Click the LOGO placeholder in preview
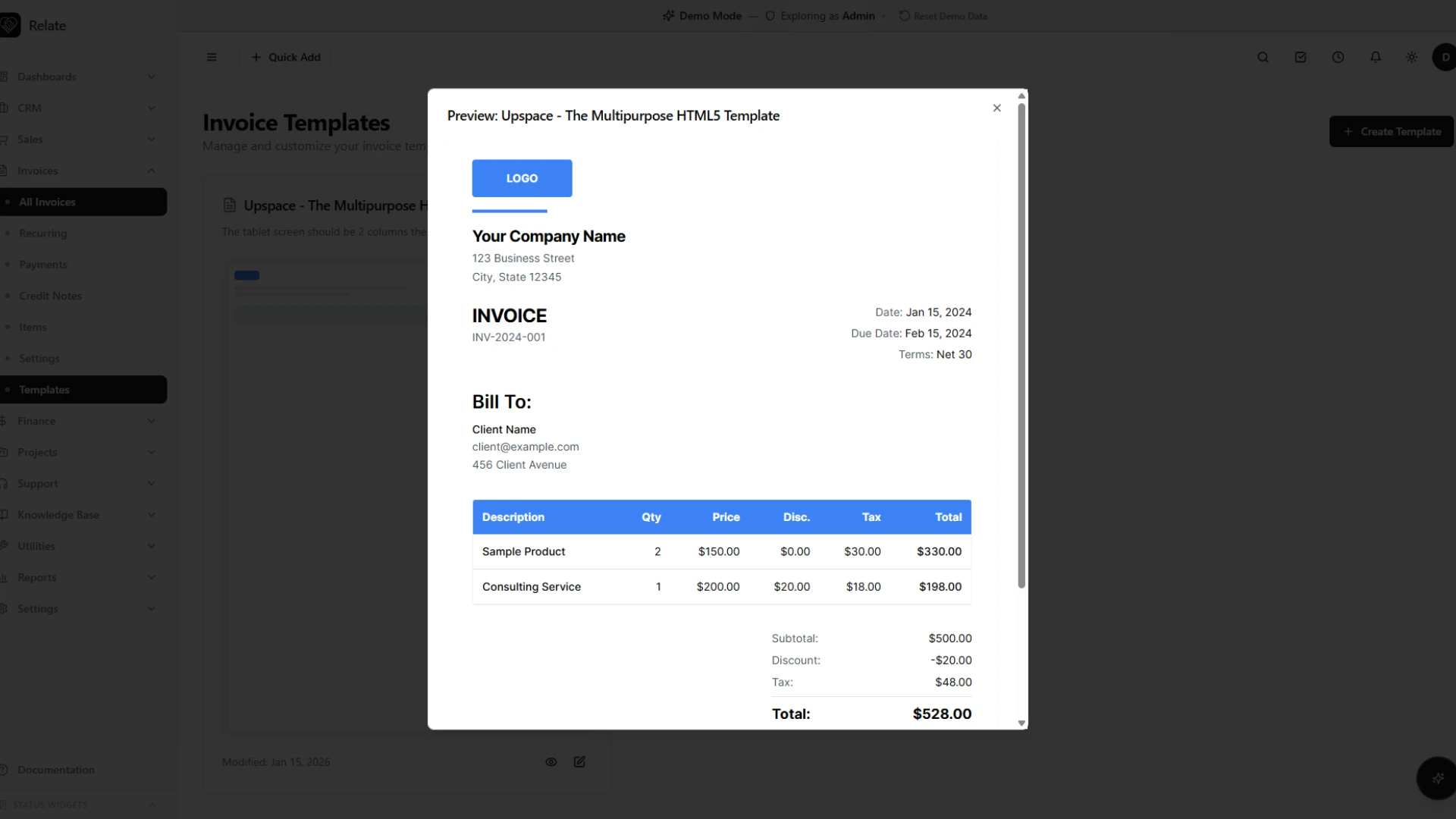 click(x=522, y=178)
